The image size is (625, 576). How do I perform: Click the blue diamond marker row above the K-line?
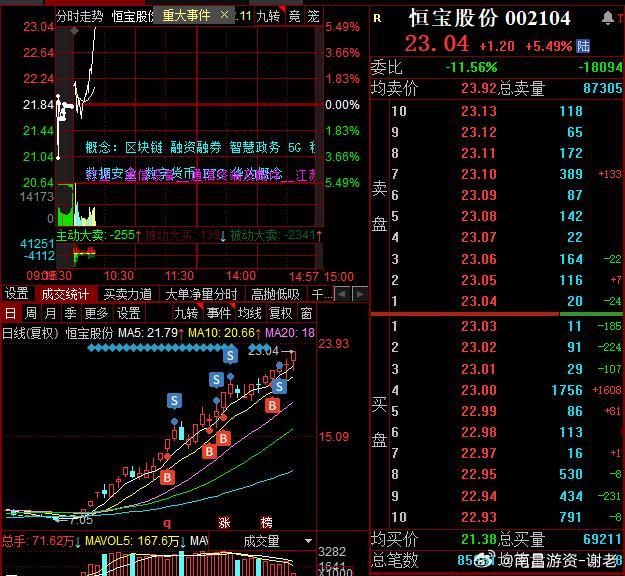coord(179,348)
